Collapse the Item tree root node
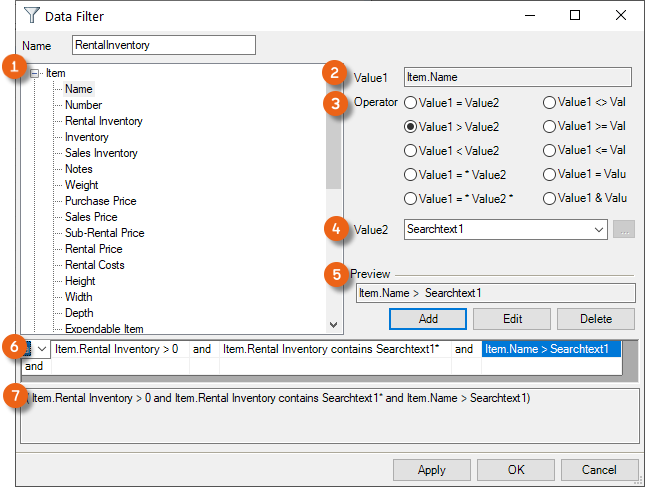The height and width of the screenshot is (487, 645). (x=36, y=73)
